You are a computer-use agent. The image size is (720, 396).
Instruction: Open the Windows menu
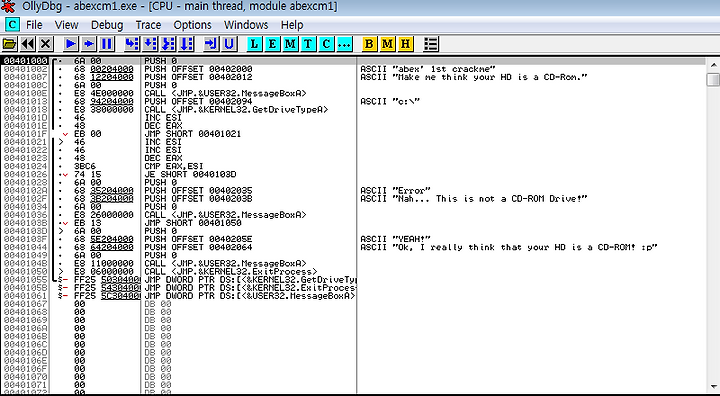pyautogui.click(x=246, y=25)
